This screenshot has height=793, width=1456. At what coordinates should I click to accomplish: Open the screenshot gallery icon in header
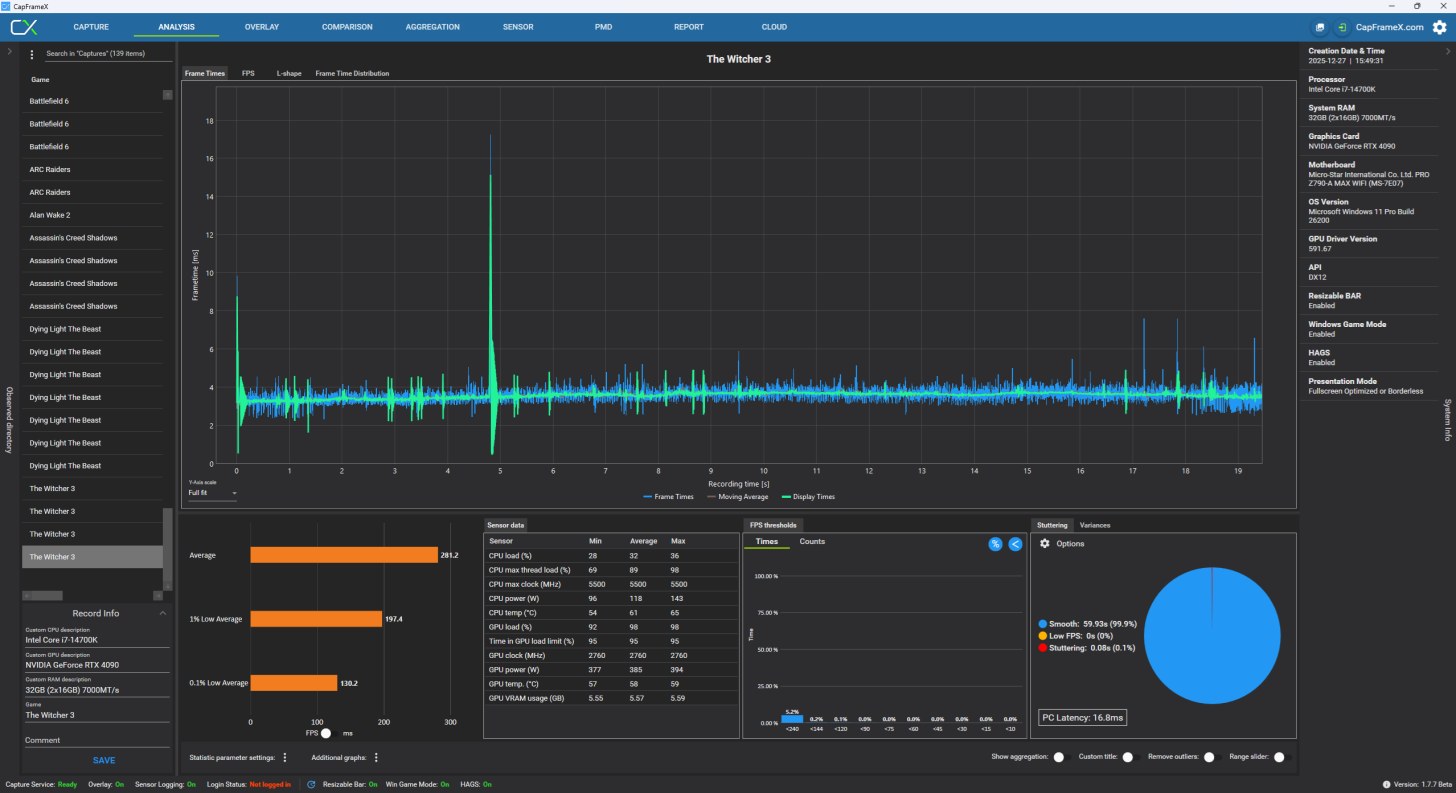point(1319,27)
